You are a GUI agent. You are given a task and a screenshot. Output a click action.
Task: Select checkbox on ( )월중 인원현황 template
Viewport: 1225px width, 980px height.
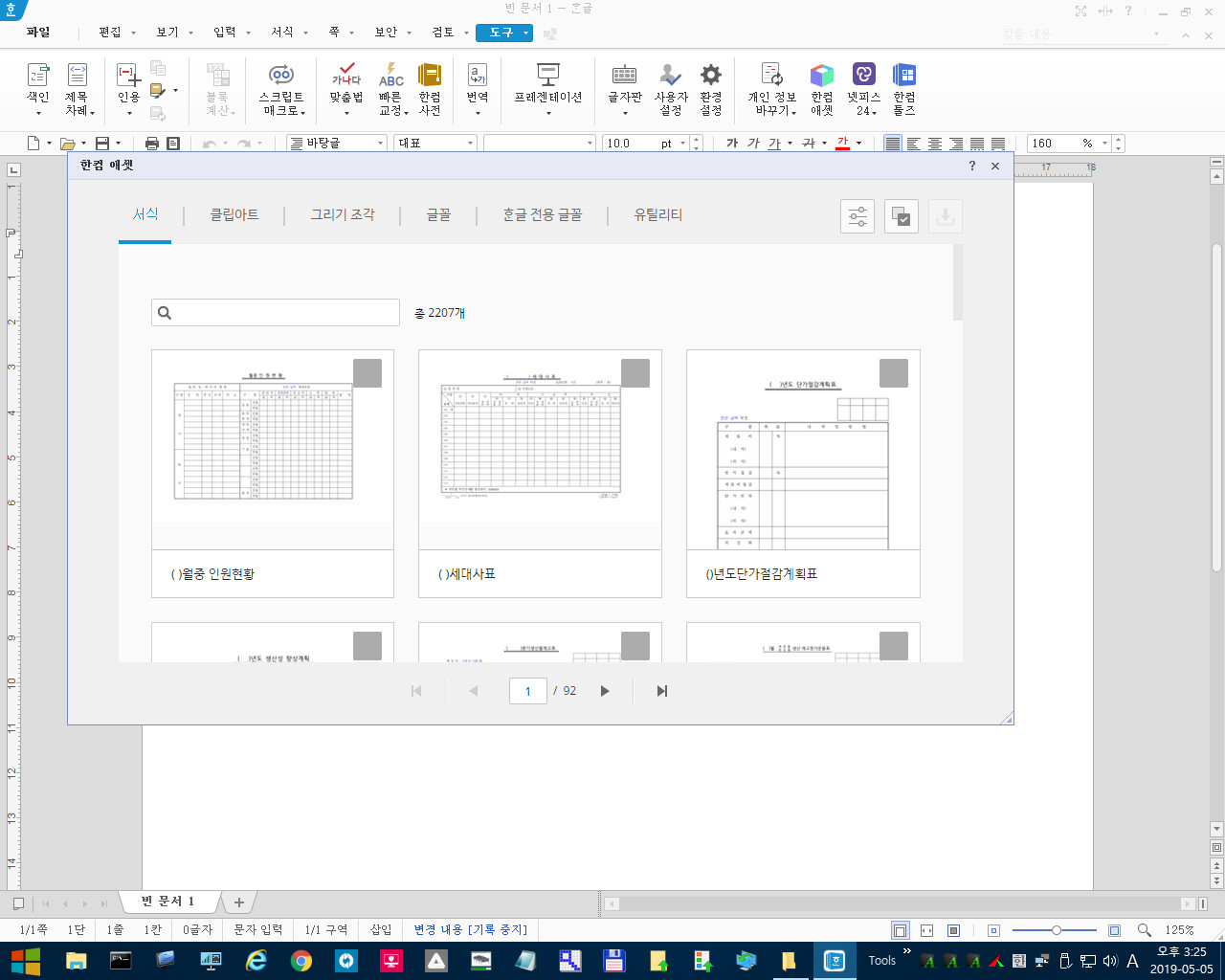coord(367,373)
